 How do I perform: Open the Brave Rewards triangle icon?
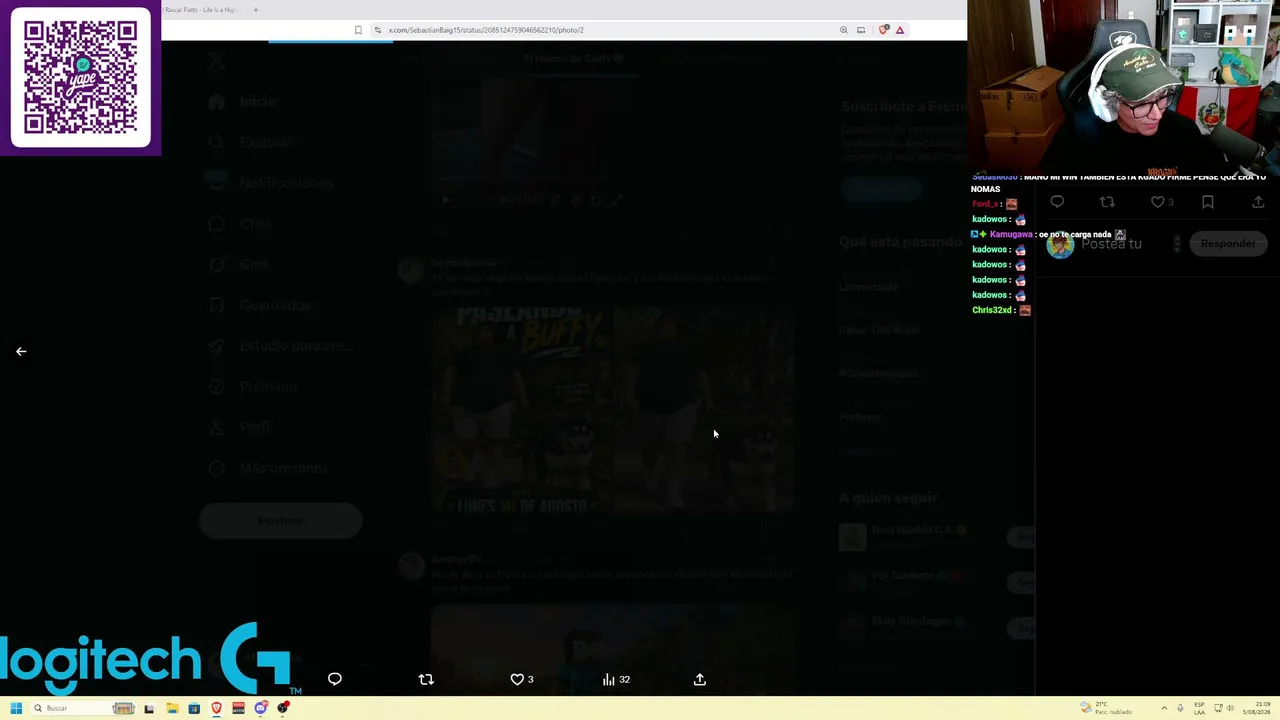pyautogui.click(x=900, y=30)
